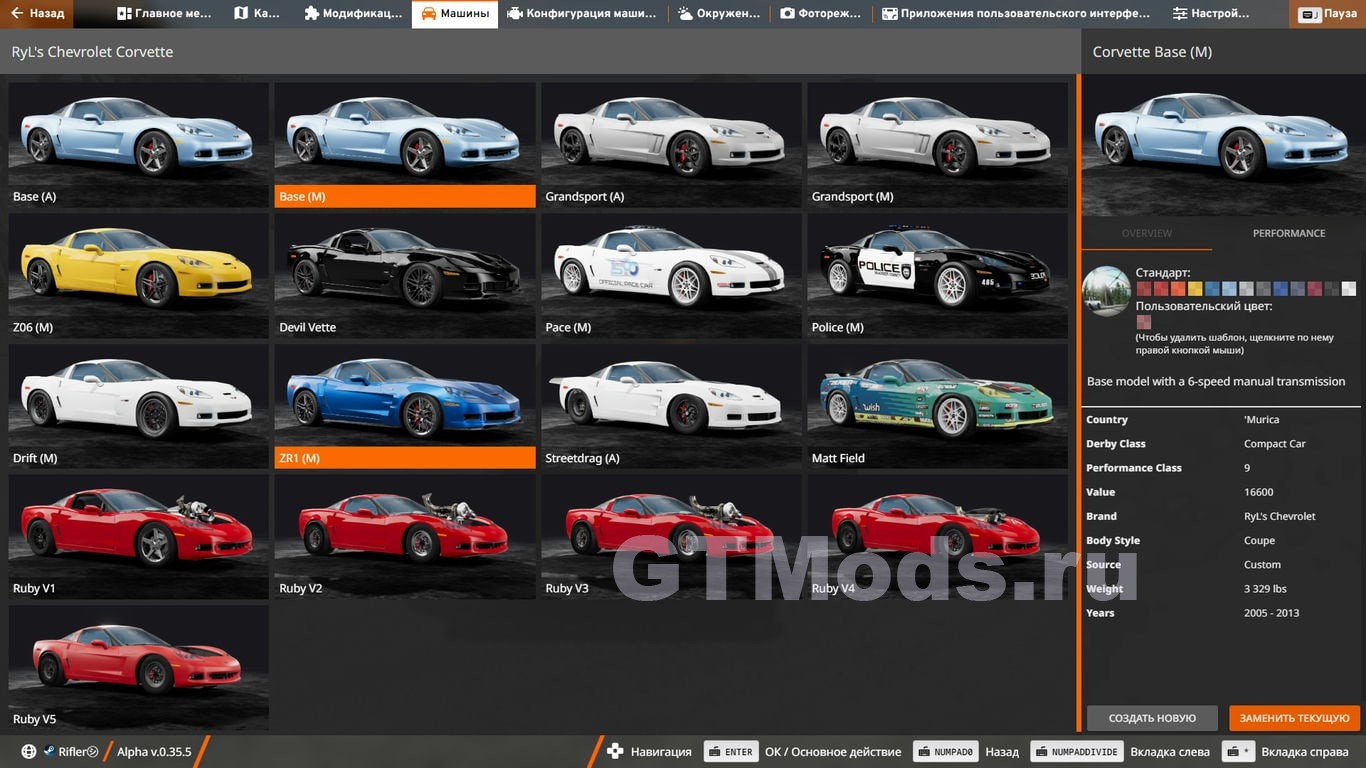Viewport: 1366px width, 768px height.
Task: Pick the dark gray standard color swatch
Action: [1332, 288]
